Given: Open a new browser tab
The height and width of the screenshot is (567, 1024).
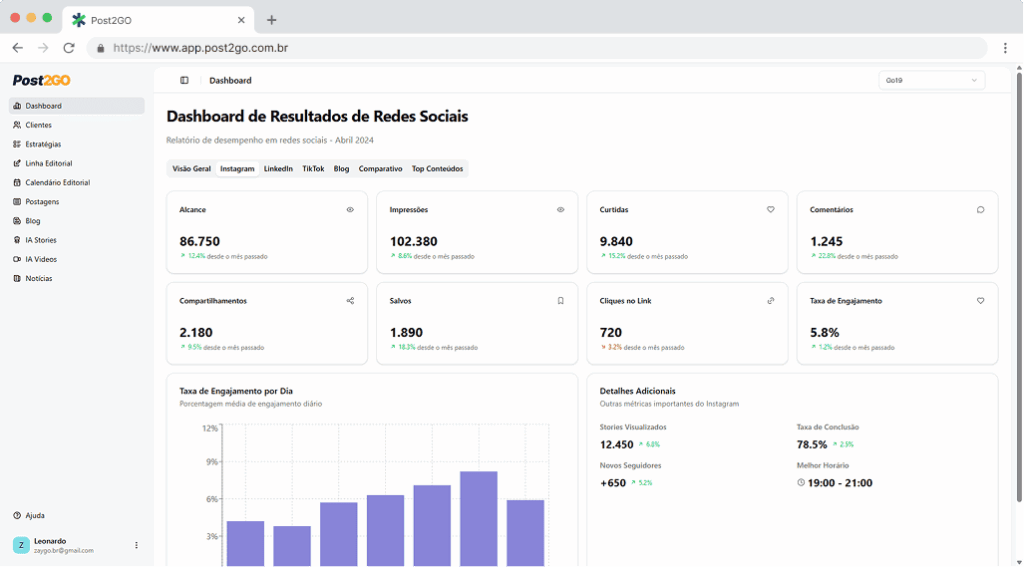Looking at the screenshot, I should 272,20.
